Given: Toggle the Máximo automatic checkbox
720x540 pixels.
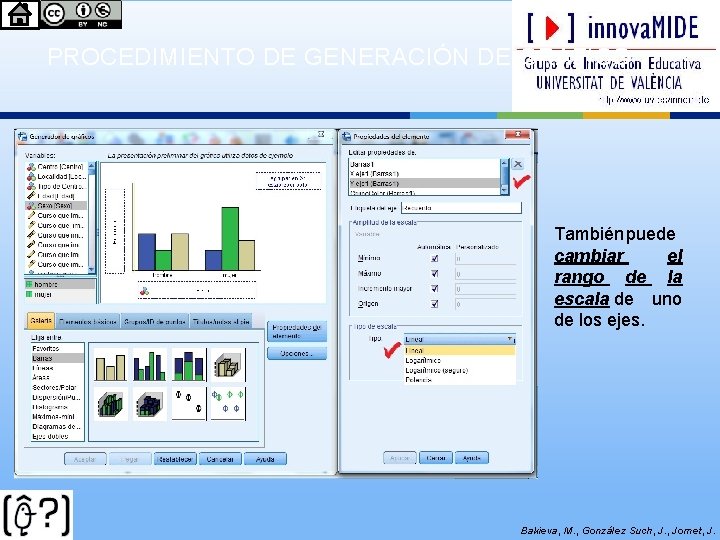Looking at the screenshot, I should [x=434, y=274].
